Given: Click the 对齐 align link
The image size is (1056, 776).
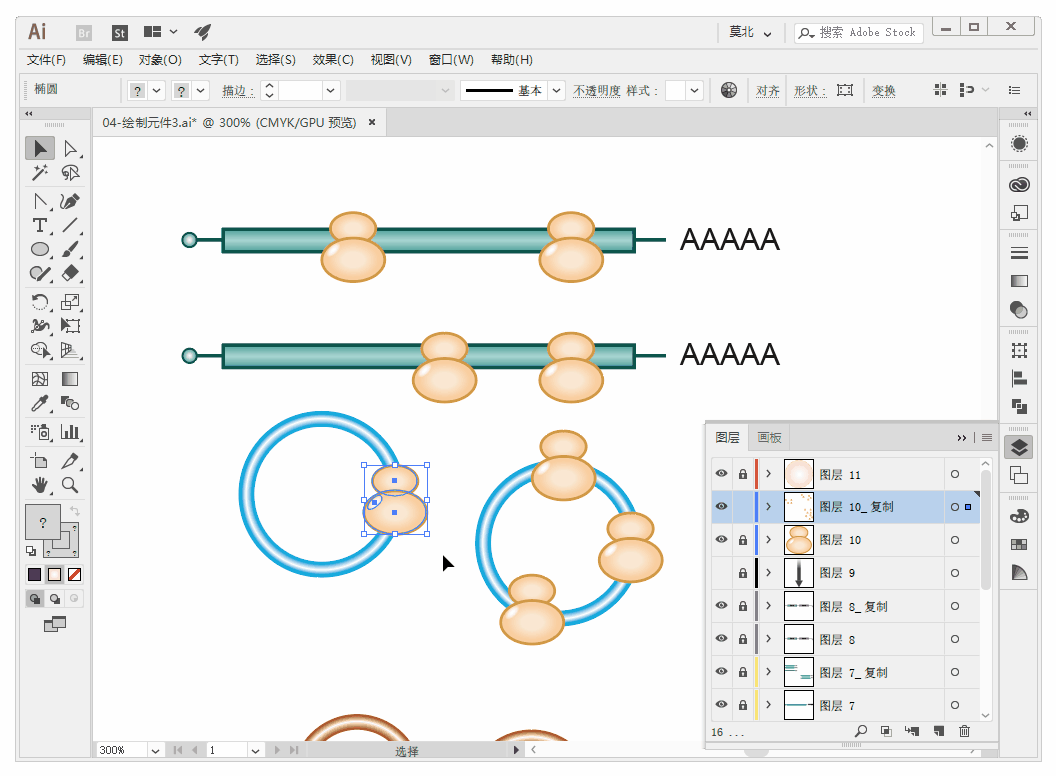Looking at the screenshot, I should (768, 90).
